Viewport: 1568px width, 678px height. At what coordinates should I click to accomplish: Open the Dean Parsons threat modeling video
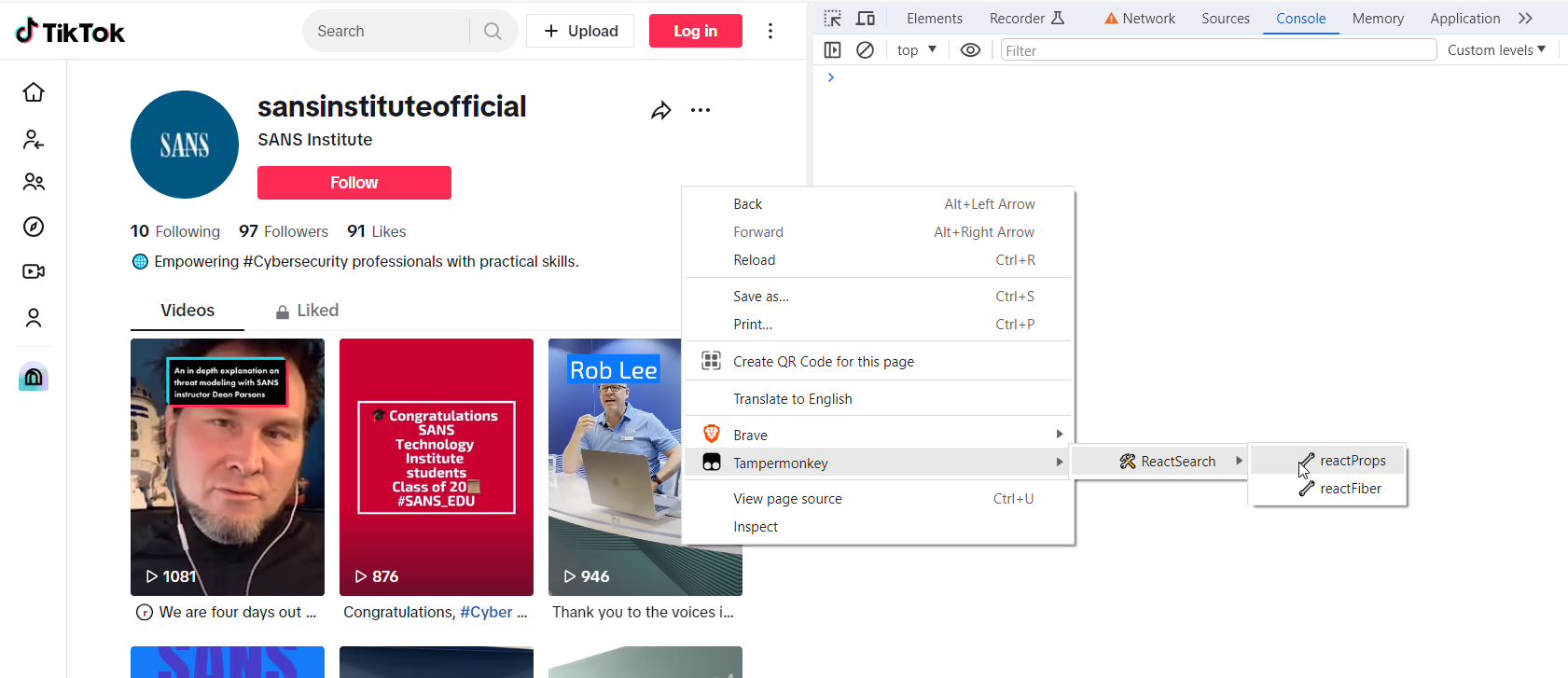[x=228, y=467]
